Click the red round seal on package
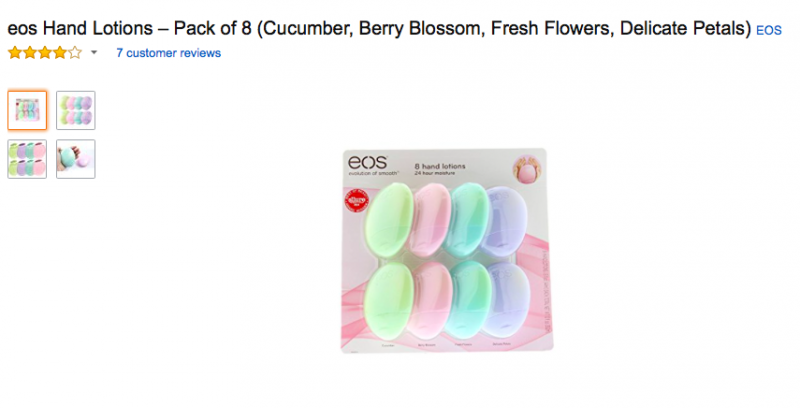The height and width of the screenshot is (408, 800). tap(353, 203)
